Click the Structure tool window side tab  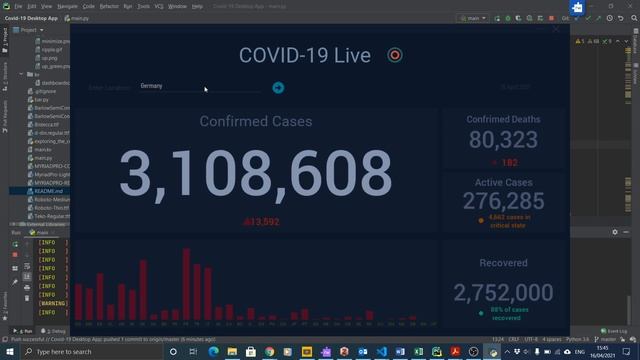[5, 76]
